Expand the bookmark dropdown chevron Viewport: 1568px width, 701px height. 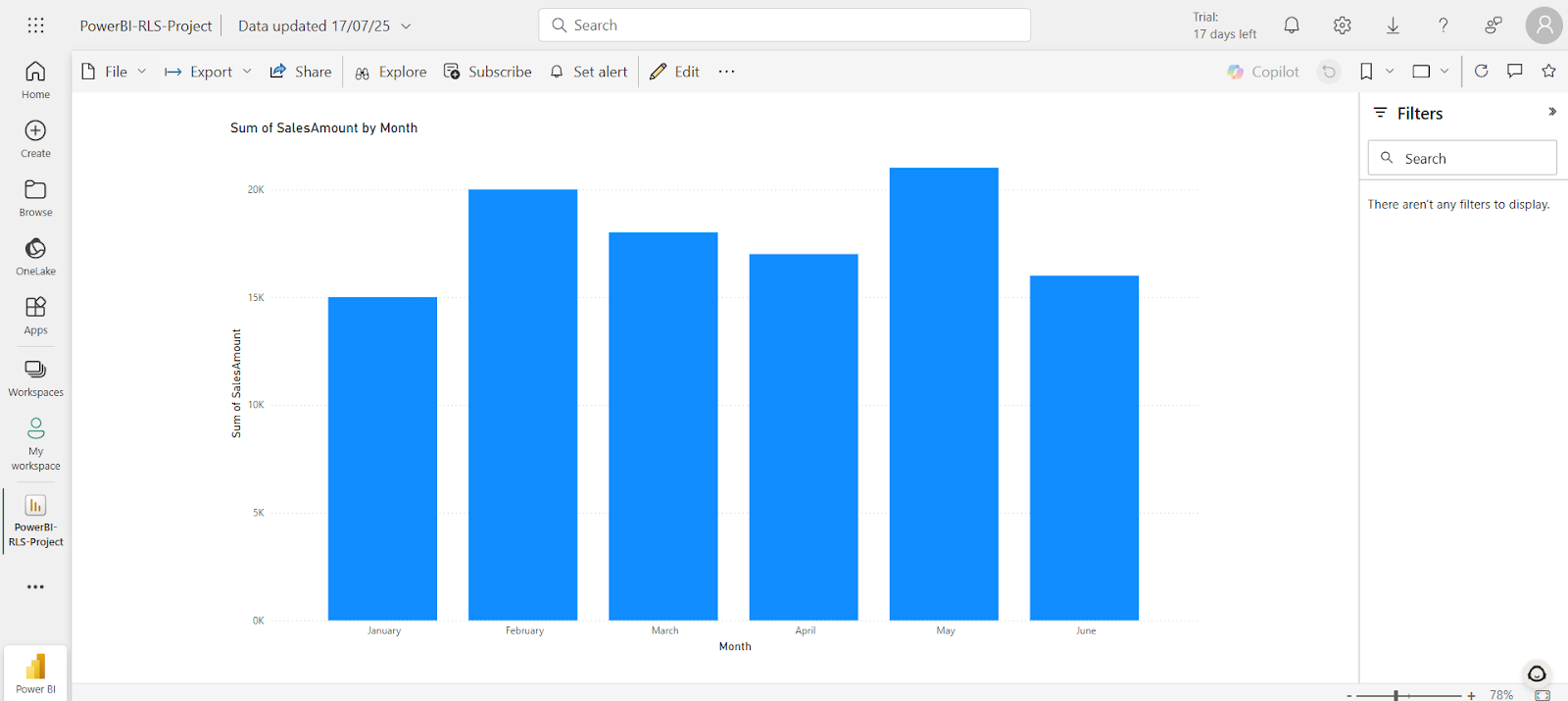coord(1390,72)
